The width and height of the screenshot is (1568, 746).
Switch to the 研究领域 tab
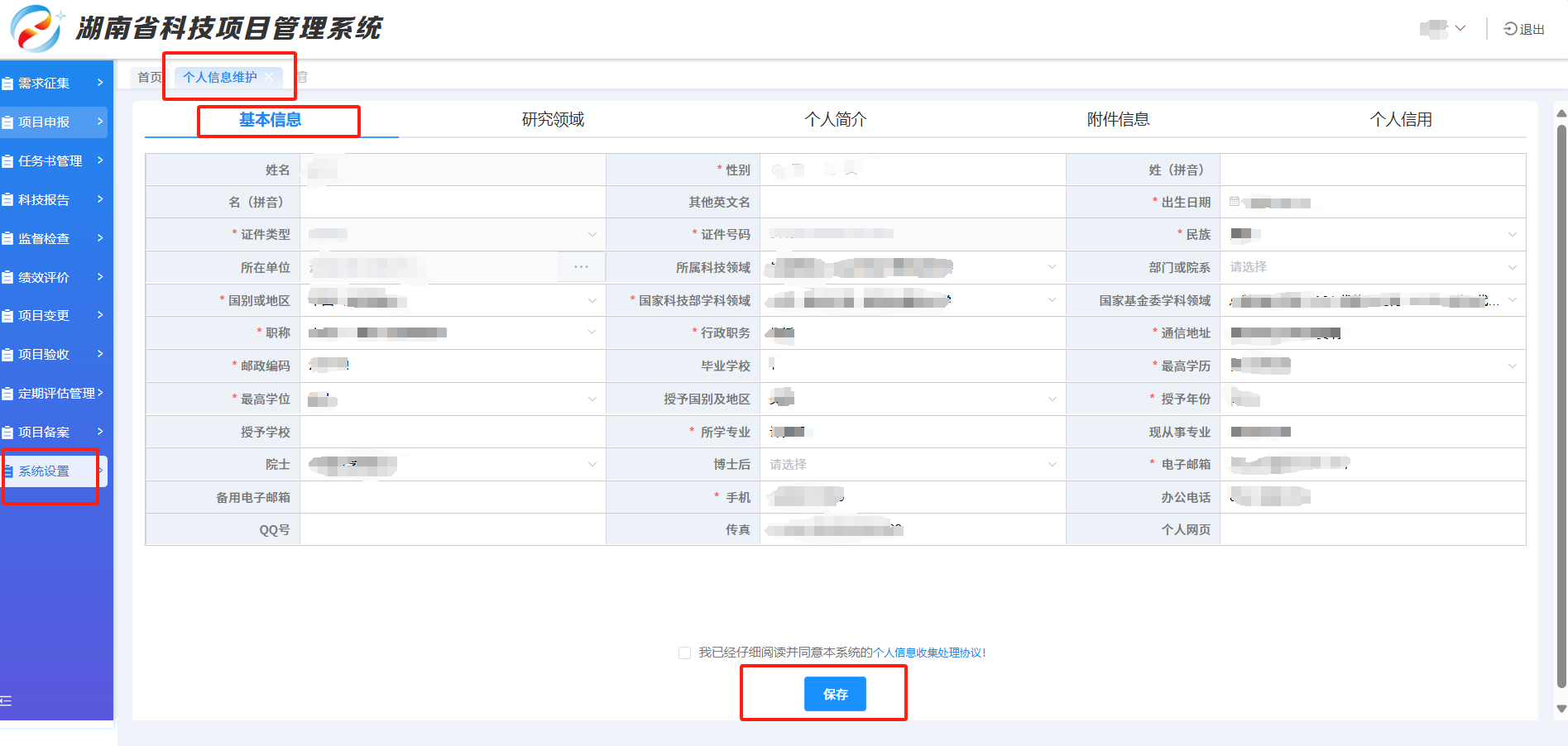tap(553, 120)
